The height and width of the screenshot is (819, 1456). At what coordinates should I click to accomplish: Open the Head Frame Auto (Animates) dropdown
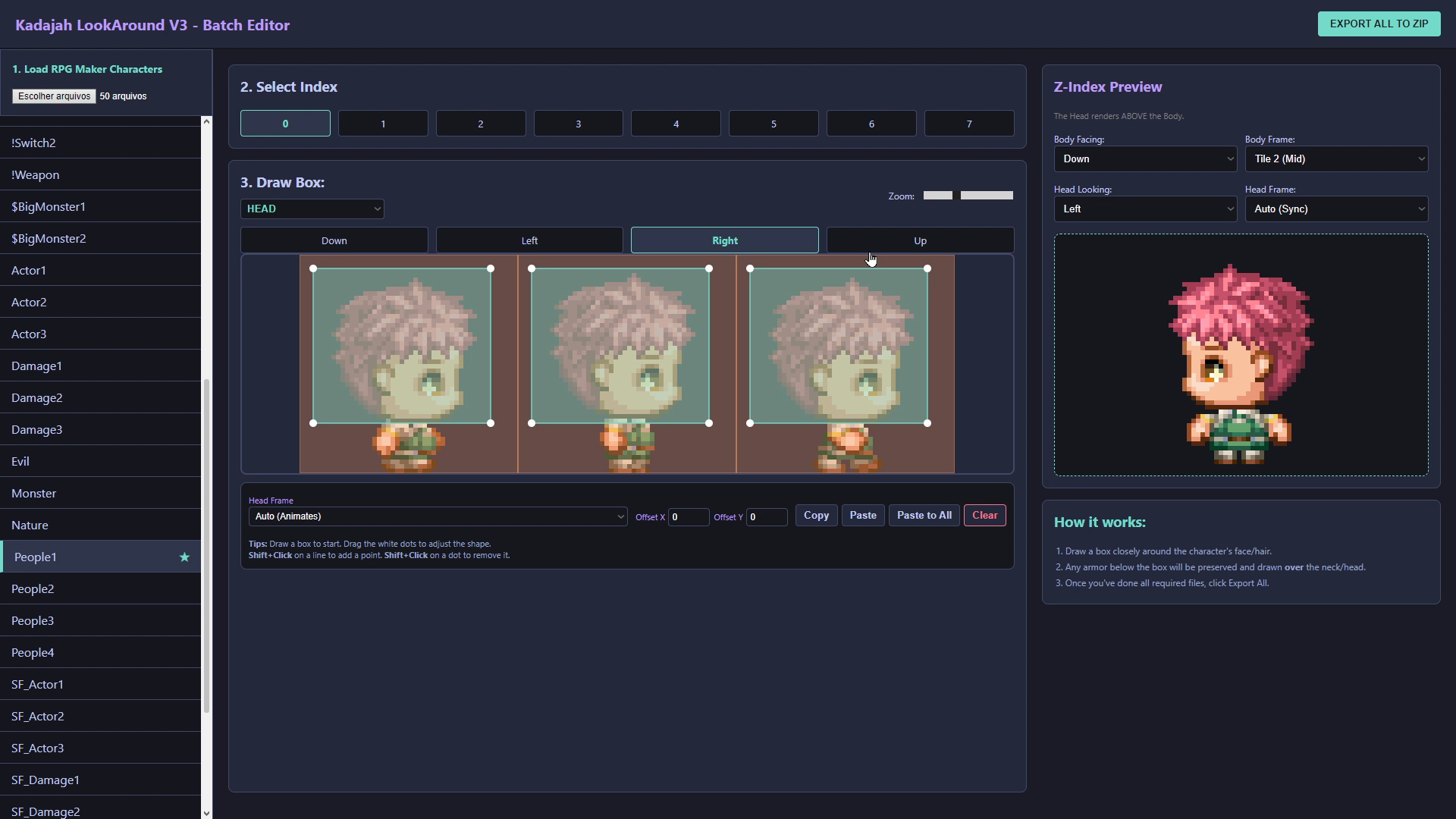438,516
